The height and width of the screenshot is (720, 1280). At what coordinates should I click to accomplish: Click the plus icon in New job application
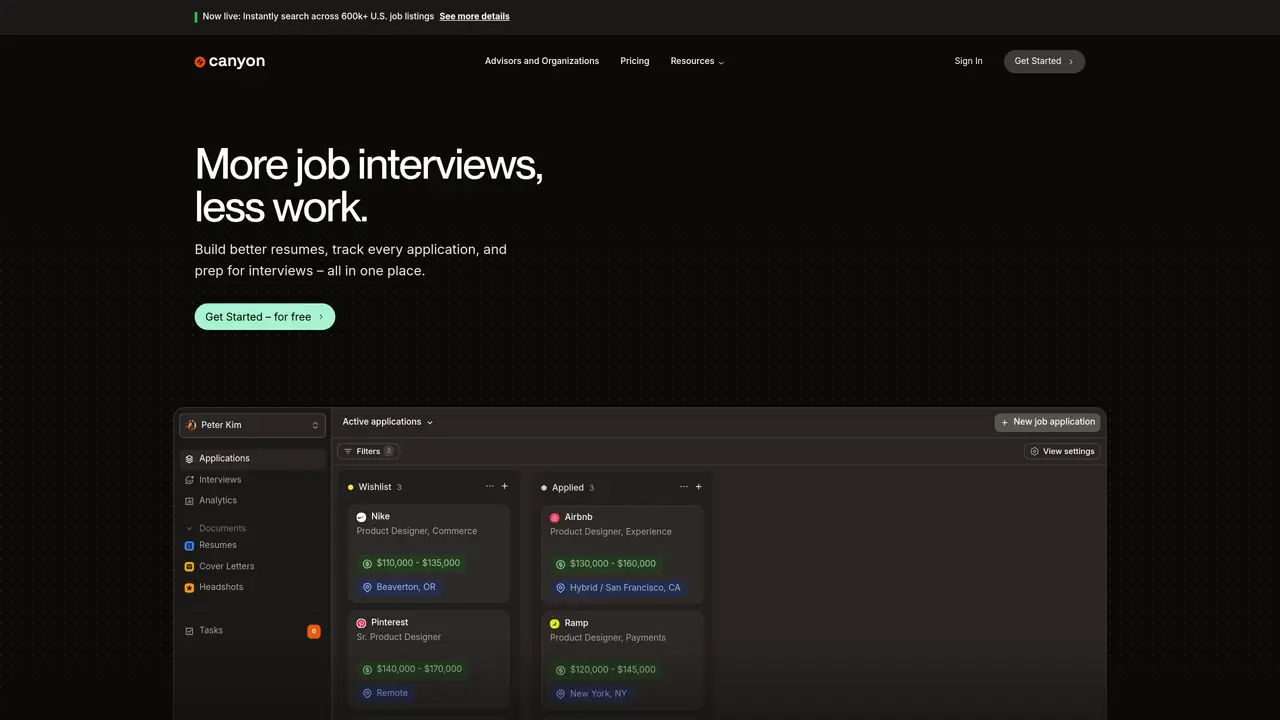(x=1005, y=423)
